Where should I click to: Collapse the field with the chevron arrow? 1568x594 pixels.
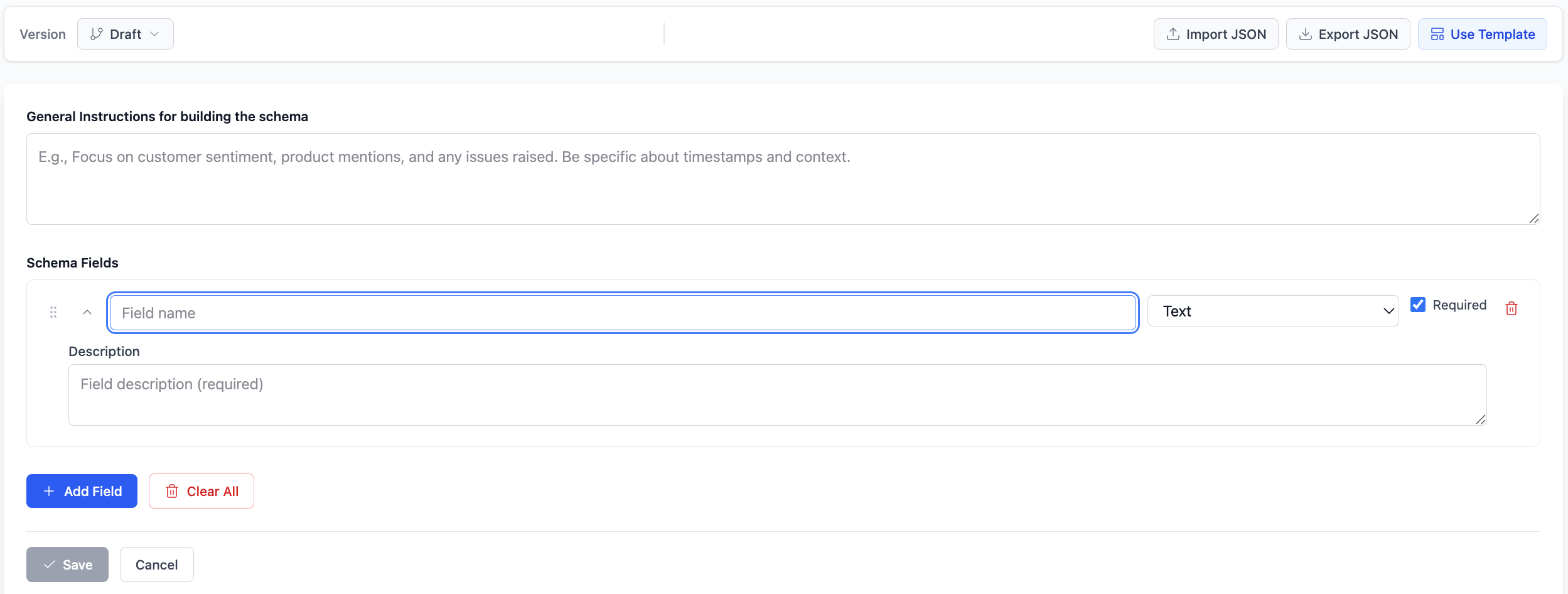pyautogui.click(x=87, y=312)
